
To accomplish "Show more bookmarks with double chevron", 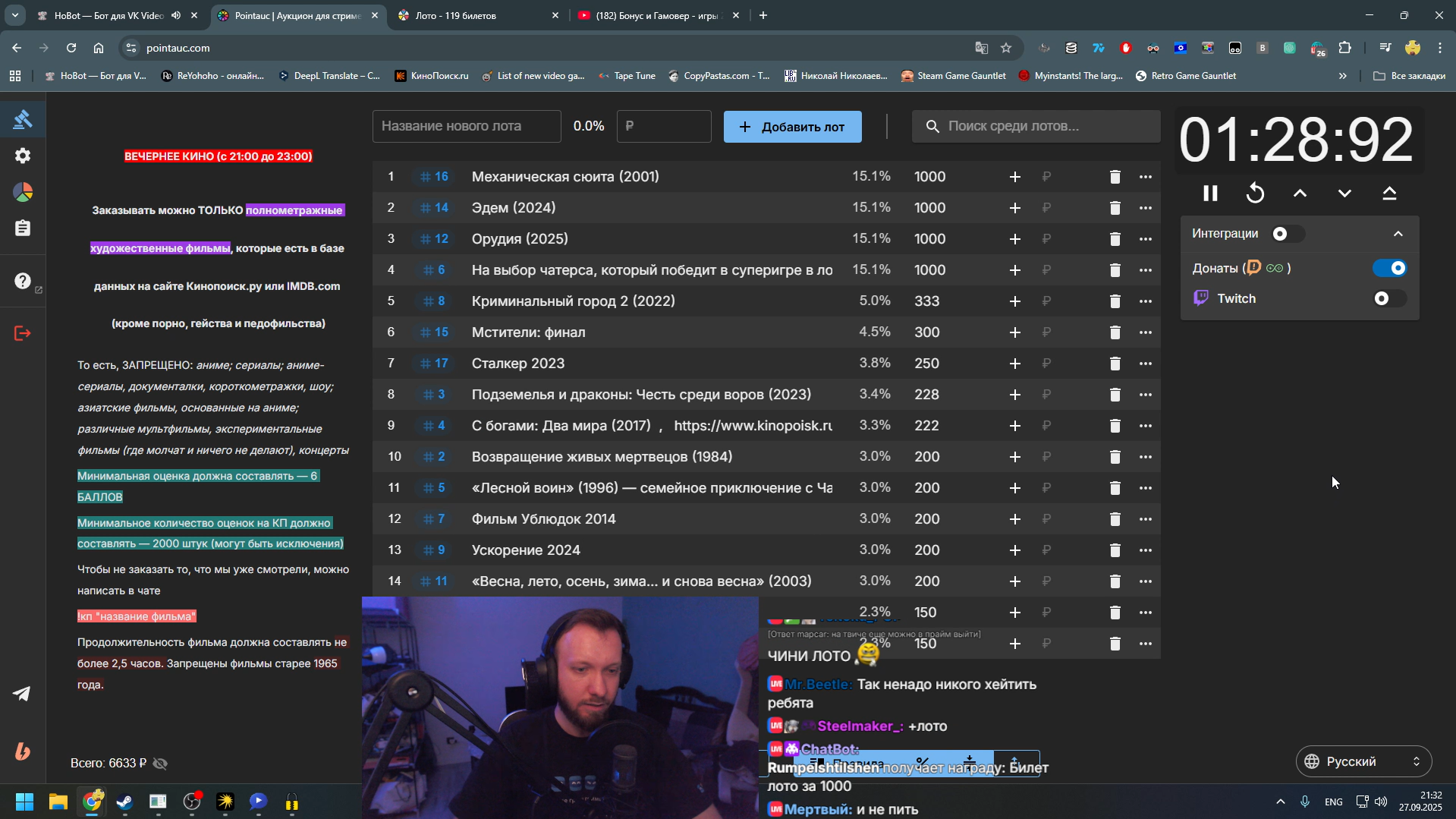I will [x=1343, y=76].
